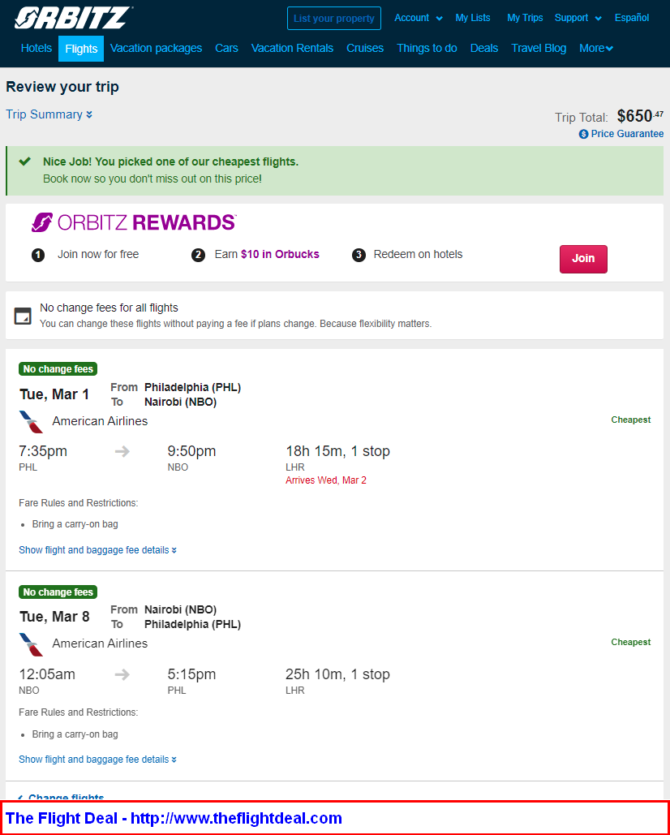Click the step 2 circle in Orbitz Rewards
Screen dimensions: 670x835
198,255
